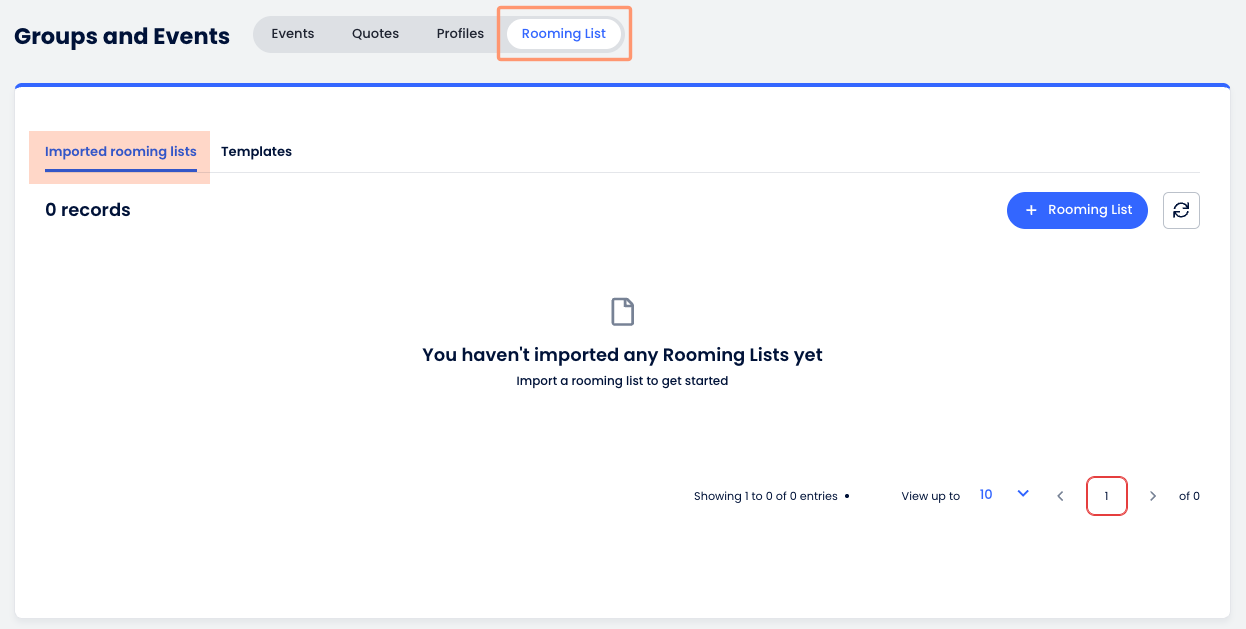1246x629 pixels.
Task: Open the page size value 10
Action: point(986,495)
